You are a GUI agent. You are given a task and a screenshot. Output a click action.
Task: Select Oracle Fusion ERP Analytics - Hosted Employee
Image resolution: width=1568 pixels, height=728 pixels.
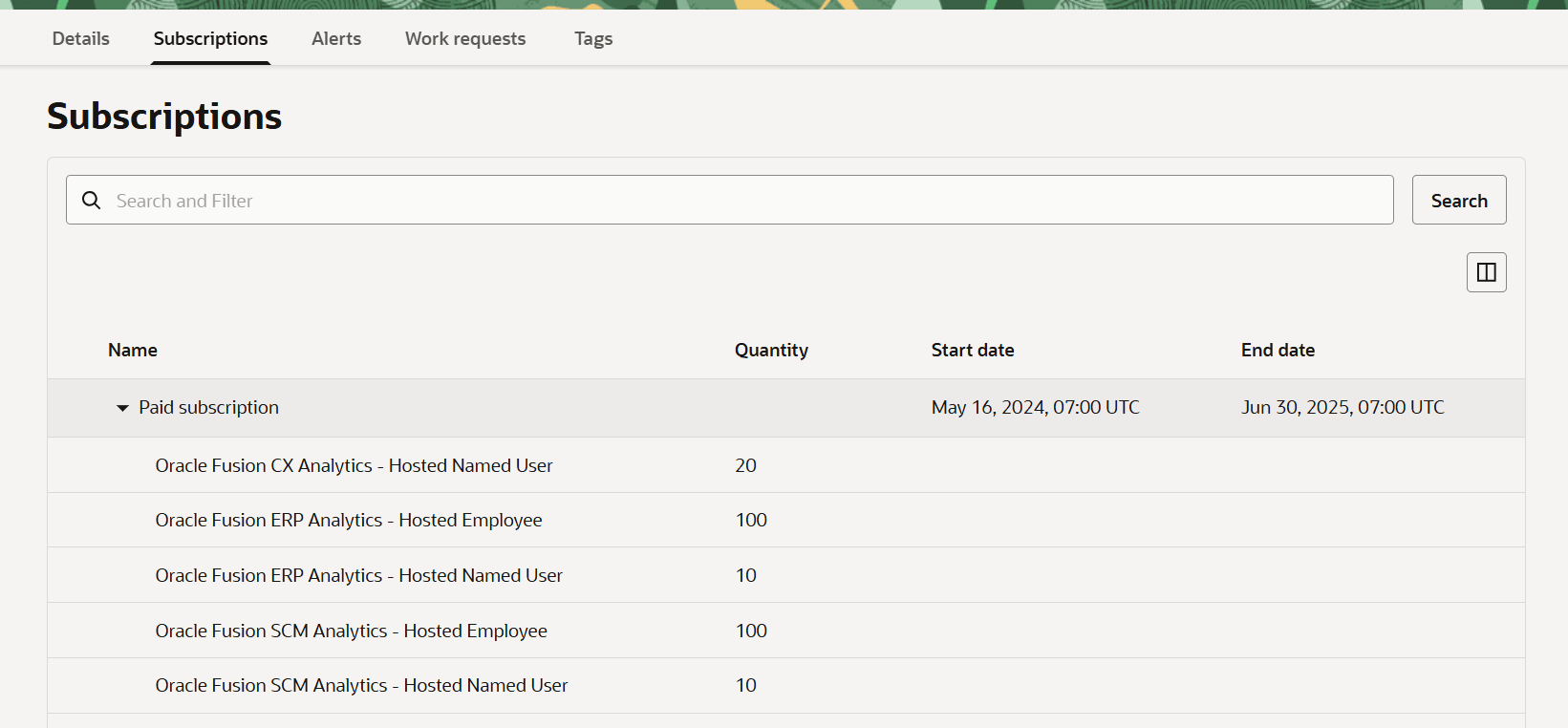pyautogui.click(x=349, y=520)
